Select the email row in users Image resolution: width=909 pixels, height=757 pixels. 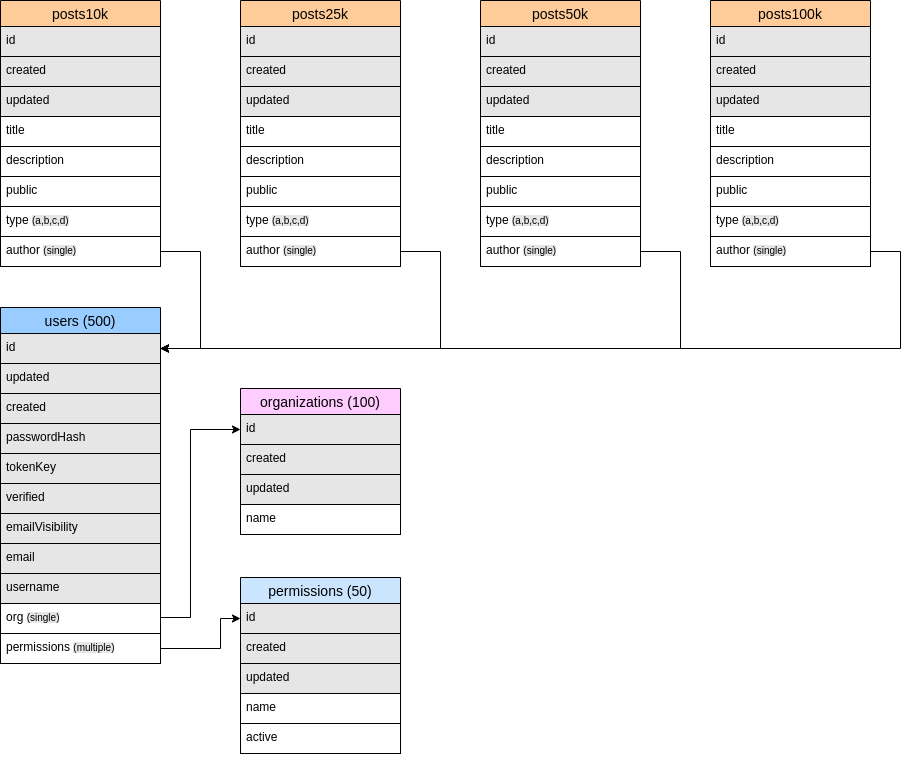pos(81,558)
